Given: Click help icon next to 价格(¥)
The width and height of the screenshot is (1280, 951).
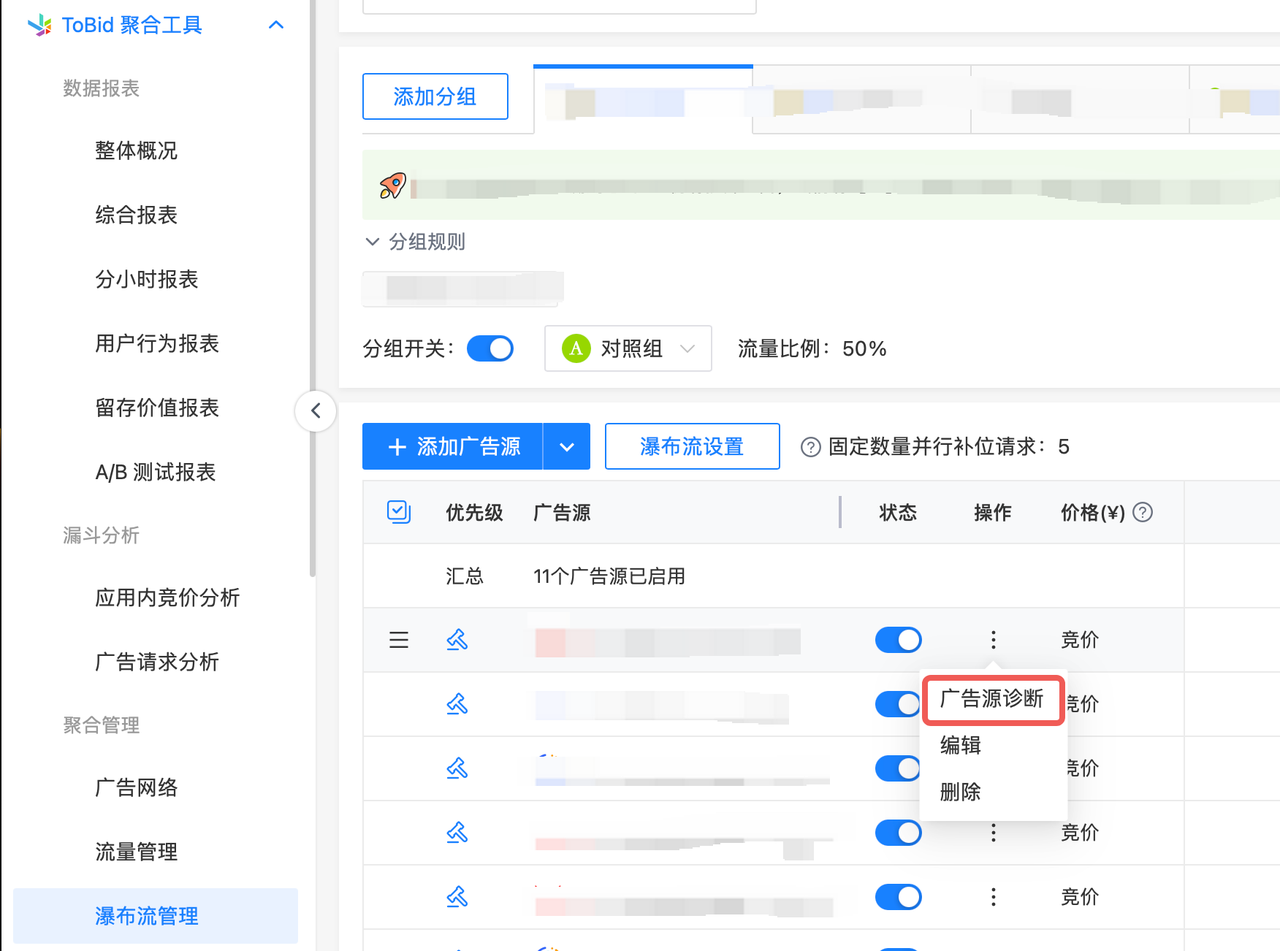Looking at the screenshot, I should click(1142, 513).
